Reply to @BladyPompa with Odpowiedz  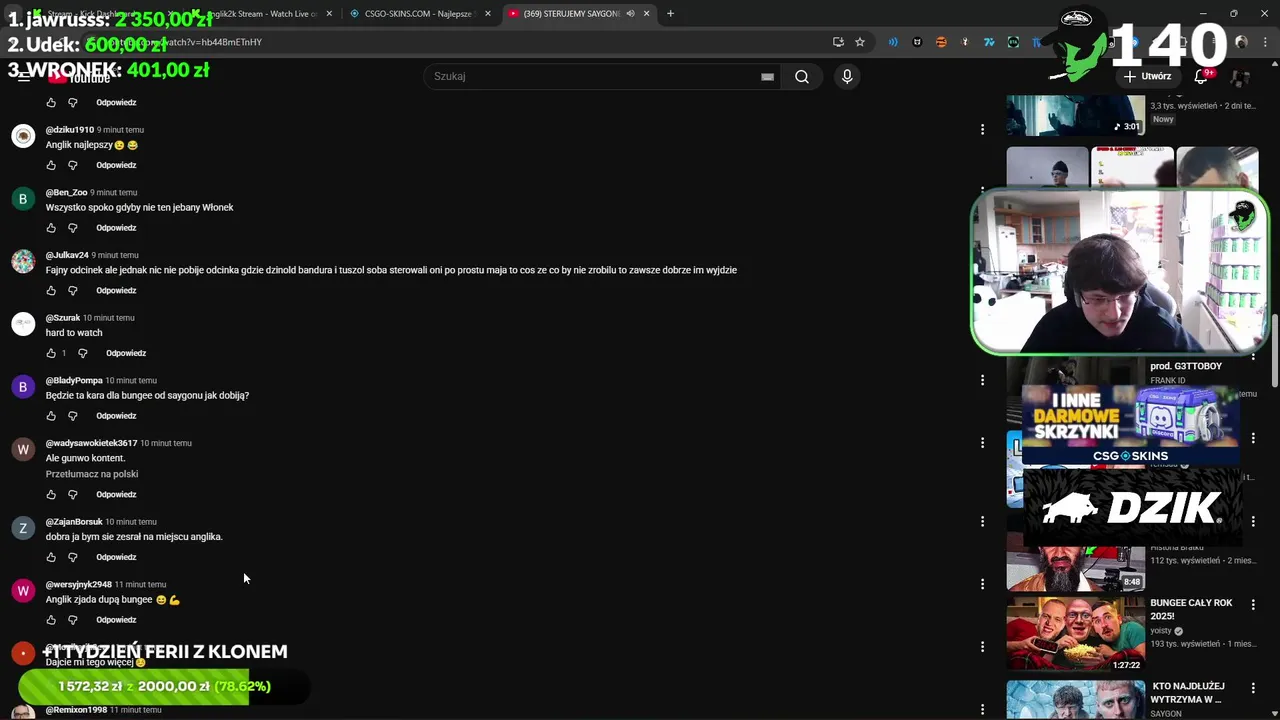pyautogui.click(x=116, y=416)
